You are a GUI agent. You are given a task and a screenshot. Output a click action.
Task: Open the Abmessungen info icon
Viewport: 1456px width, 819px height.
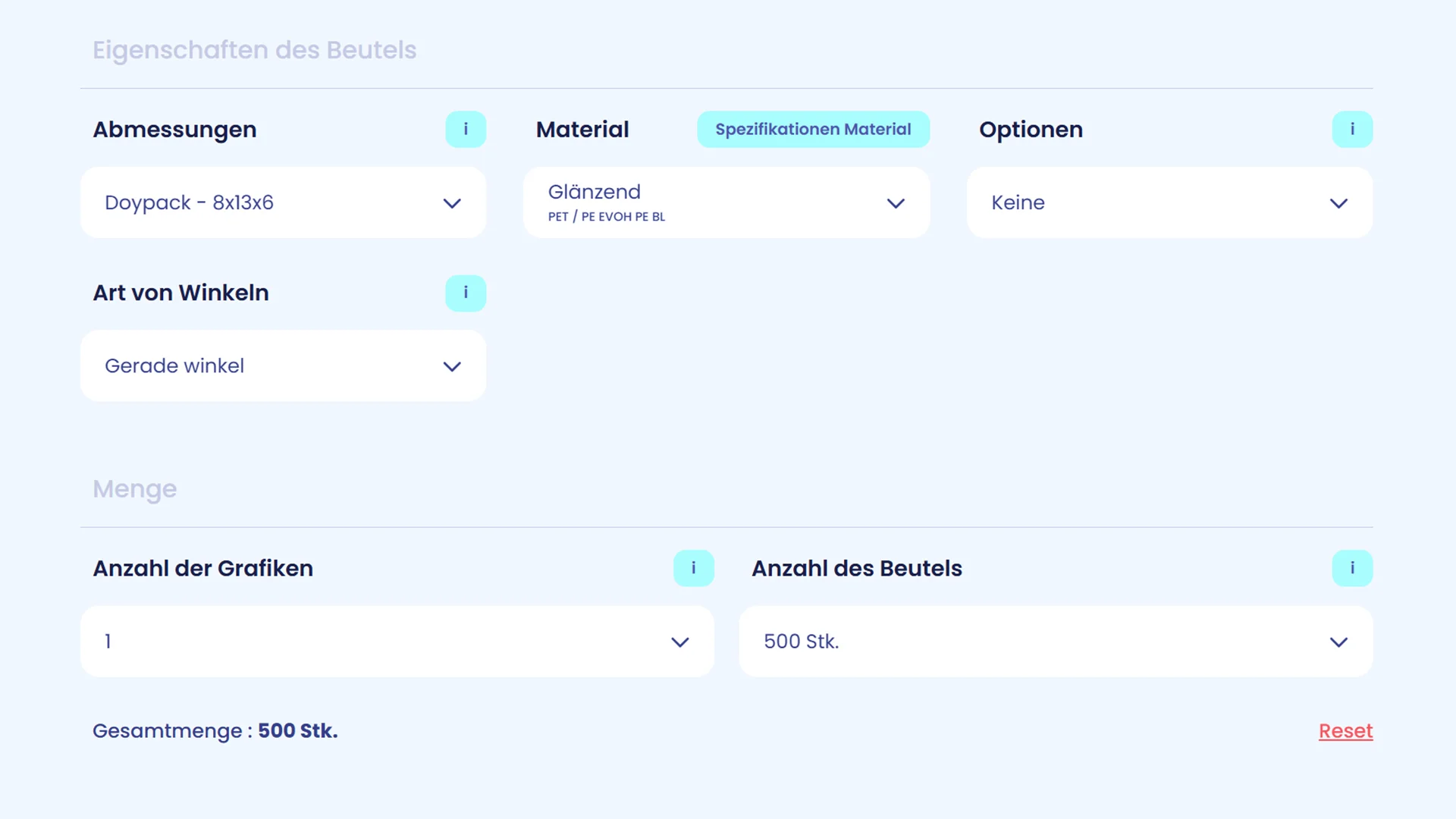click(x=466, y=129)
